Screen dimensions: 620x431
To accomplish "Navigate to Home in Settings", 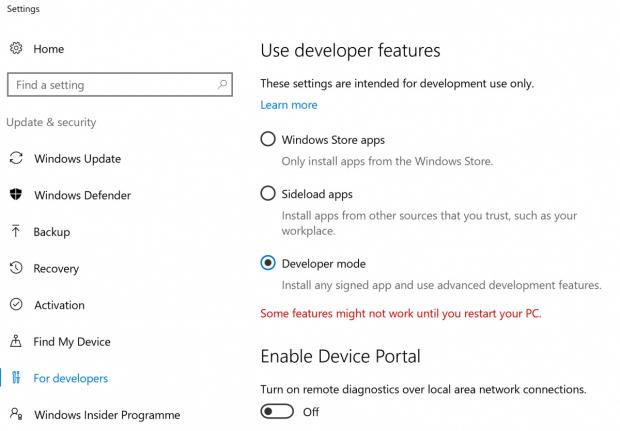I will 48,49.
